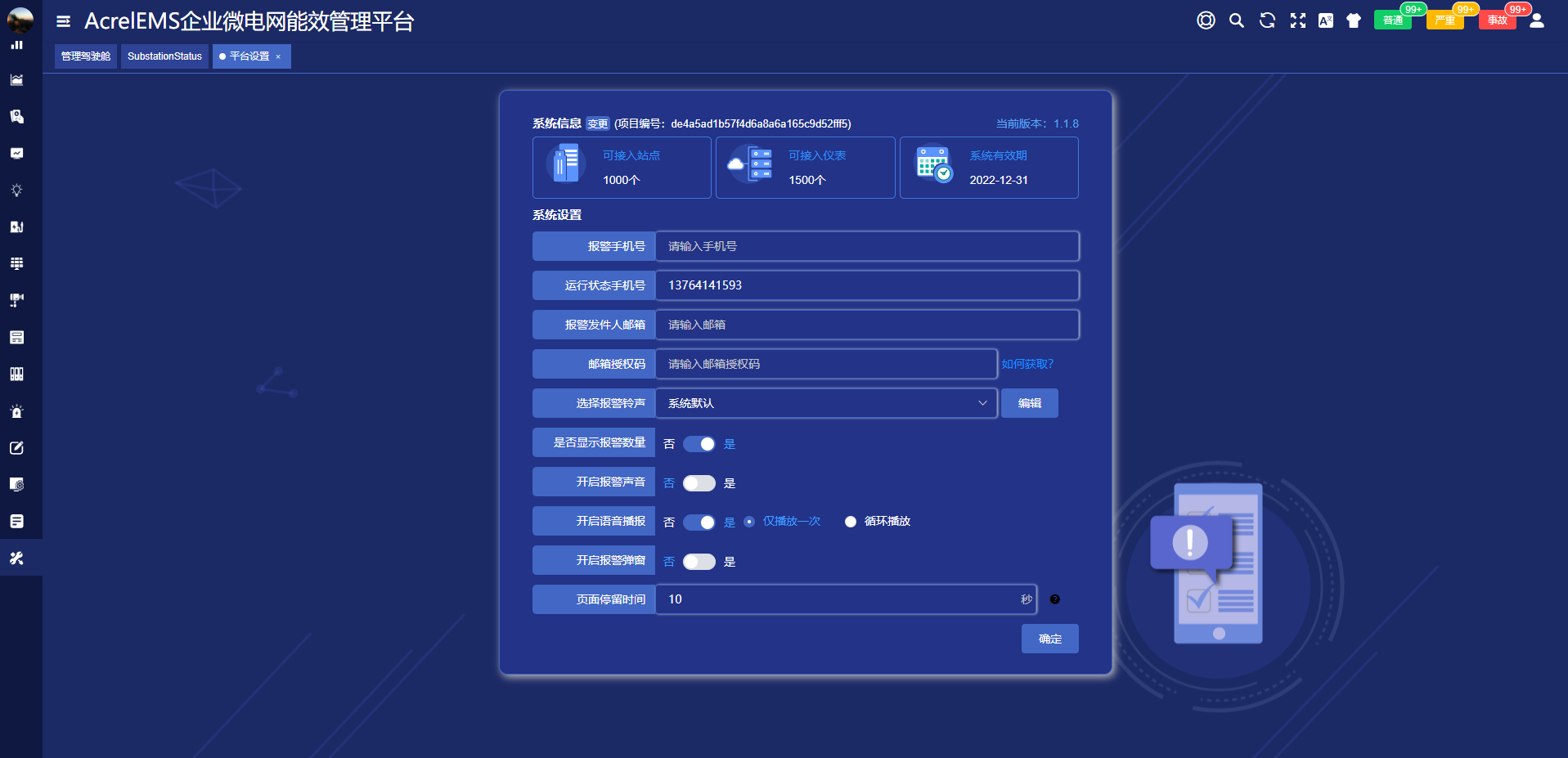Enter fullscreen using the expand icon
Image resolution: width=1568 pixels, height=758 pixels.
(x=1297, y=20)
